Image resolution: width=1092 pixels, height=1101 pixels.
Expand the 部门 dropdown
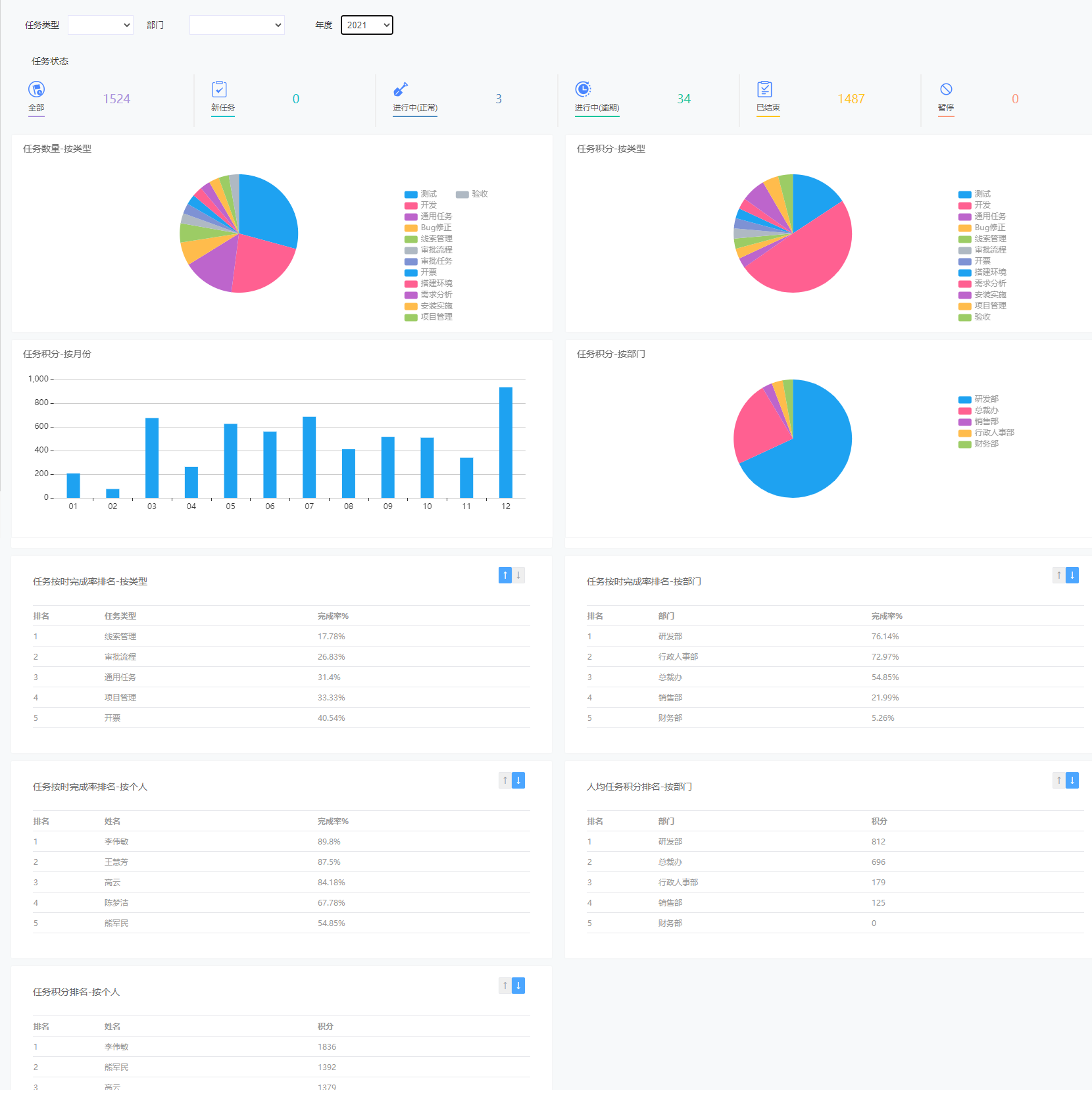tap(237, 25)
